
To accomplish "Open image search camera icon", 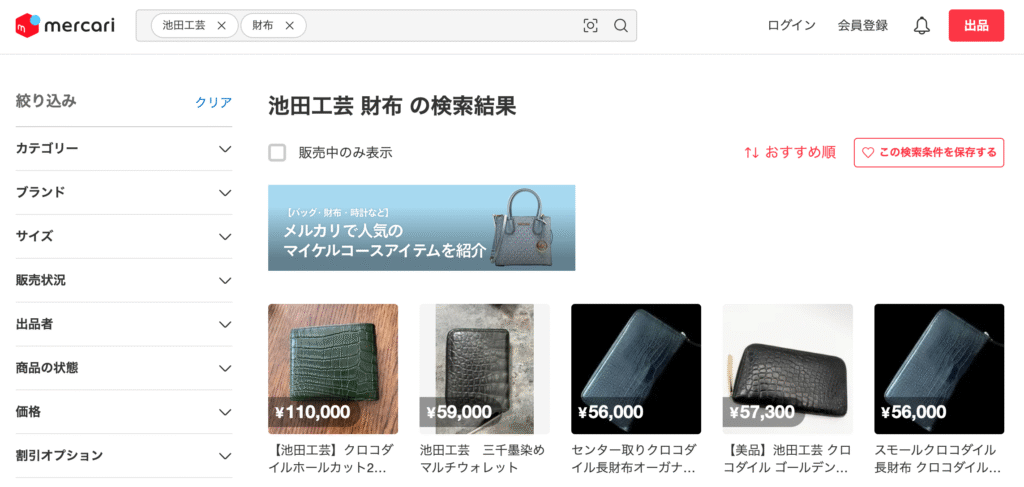I will pos(590,25).
